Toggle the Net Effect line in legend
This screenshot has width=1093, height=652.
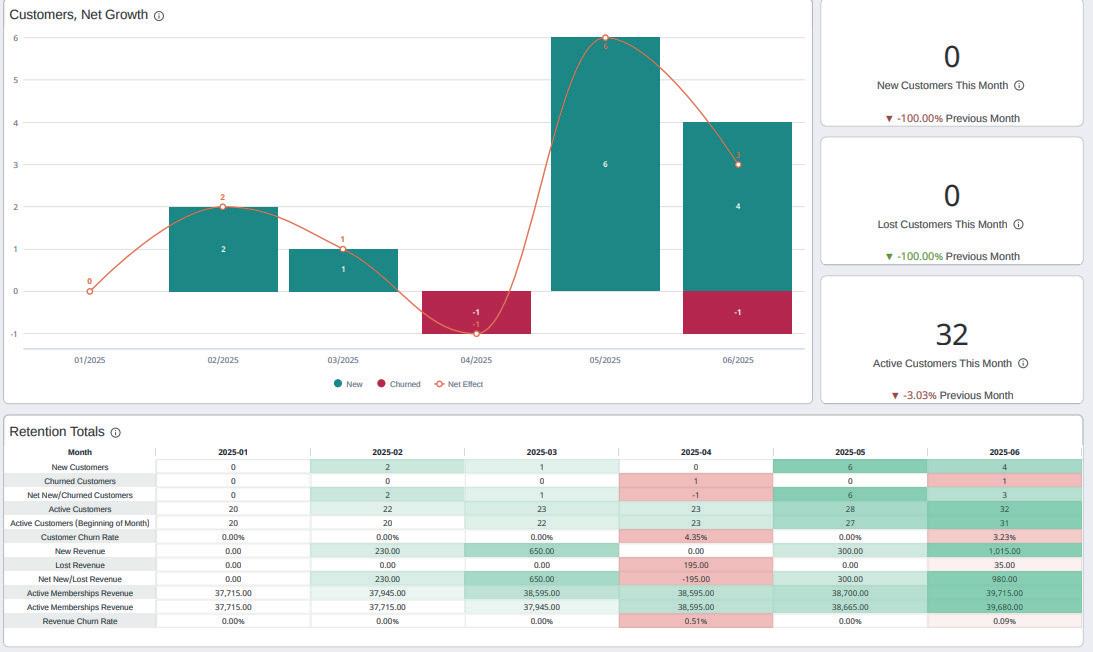(x=459, y=384)
